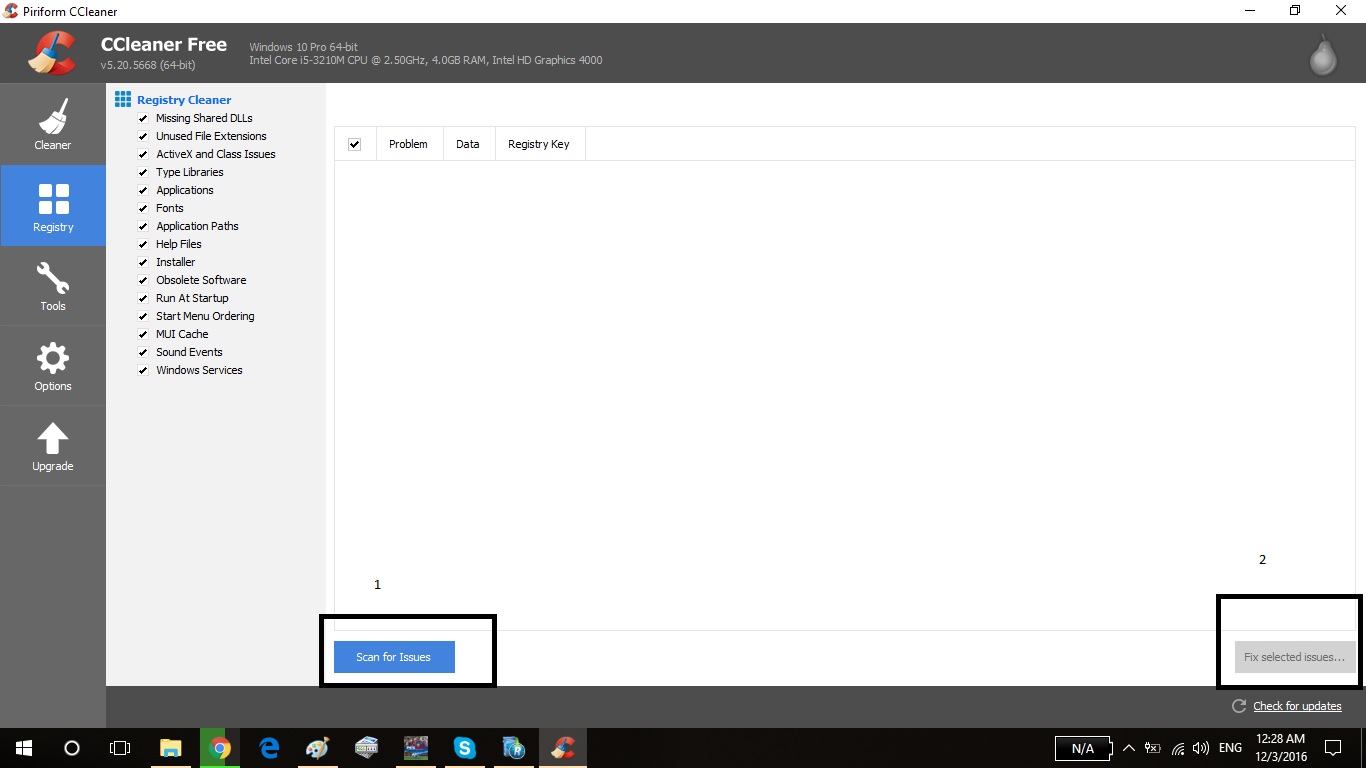1366x768 pixels.
Task: Open File Explorer from taskbar
Action: pyautogui.click(x=171, y=748)
